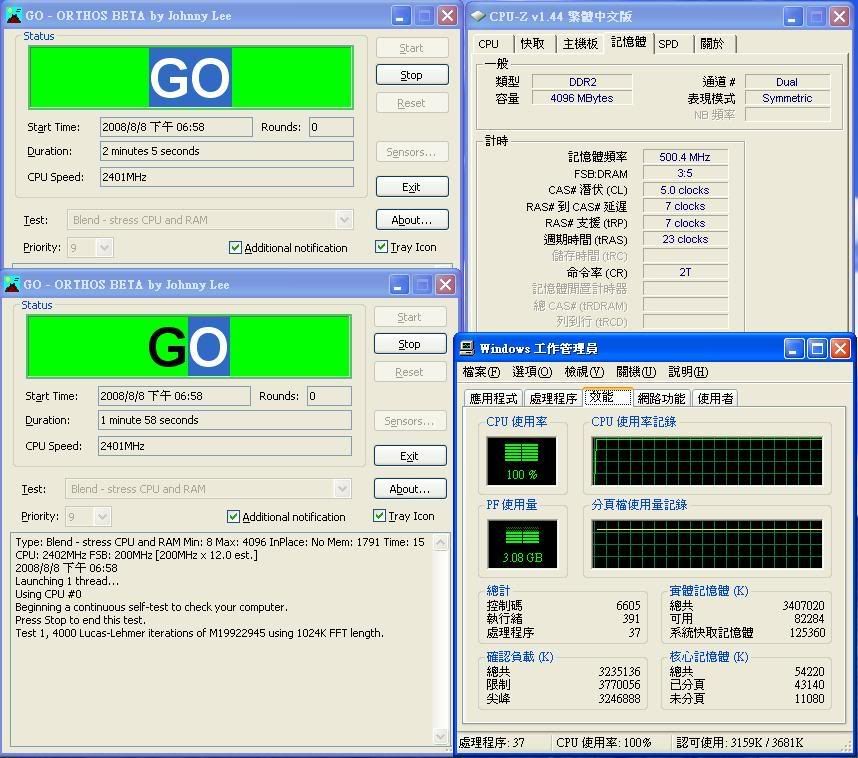Open Test dropdown in lower ORTHOS window
Screen dimensions: 858x758
point(342,489)
